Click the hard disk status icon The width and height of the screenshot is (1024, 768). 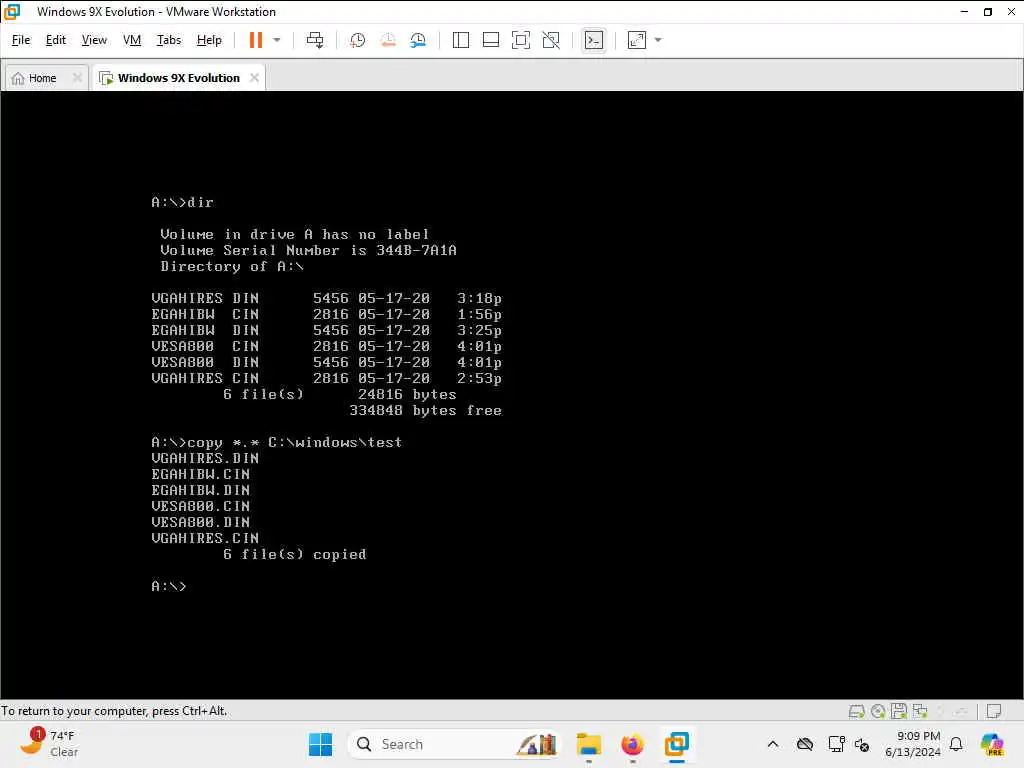[856, 711]
